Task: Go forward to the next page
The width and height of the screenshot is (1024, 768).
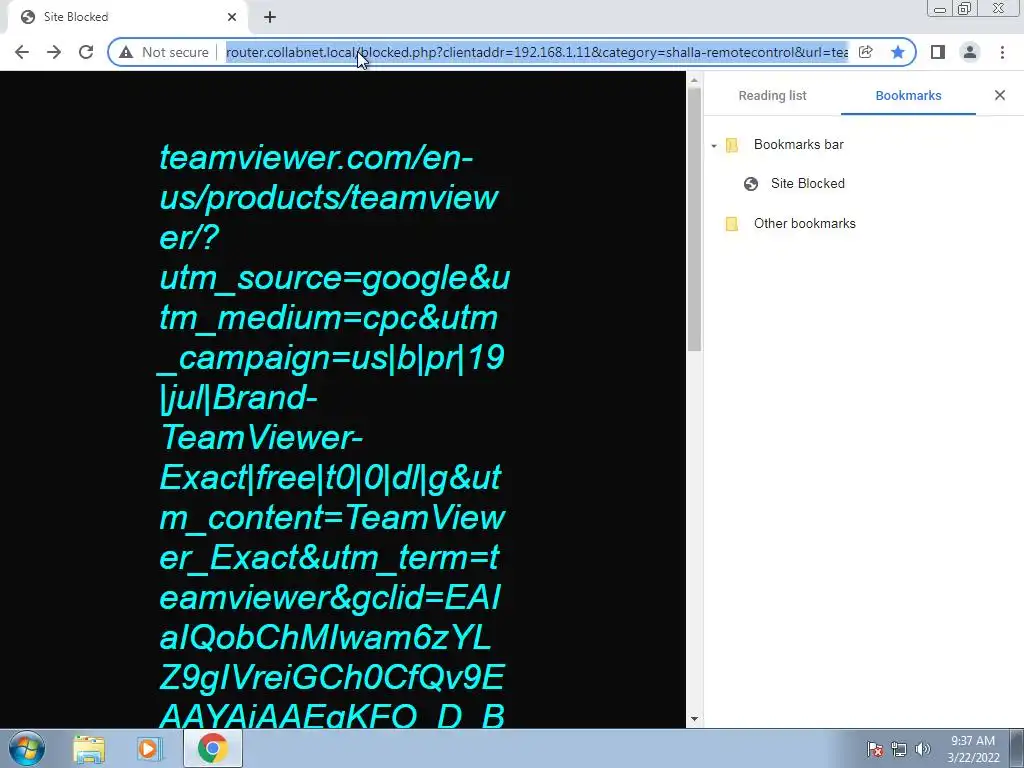Action: click(54, 52)
